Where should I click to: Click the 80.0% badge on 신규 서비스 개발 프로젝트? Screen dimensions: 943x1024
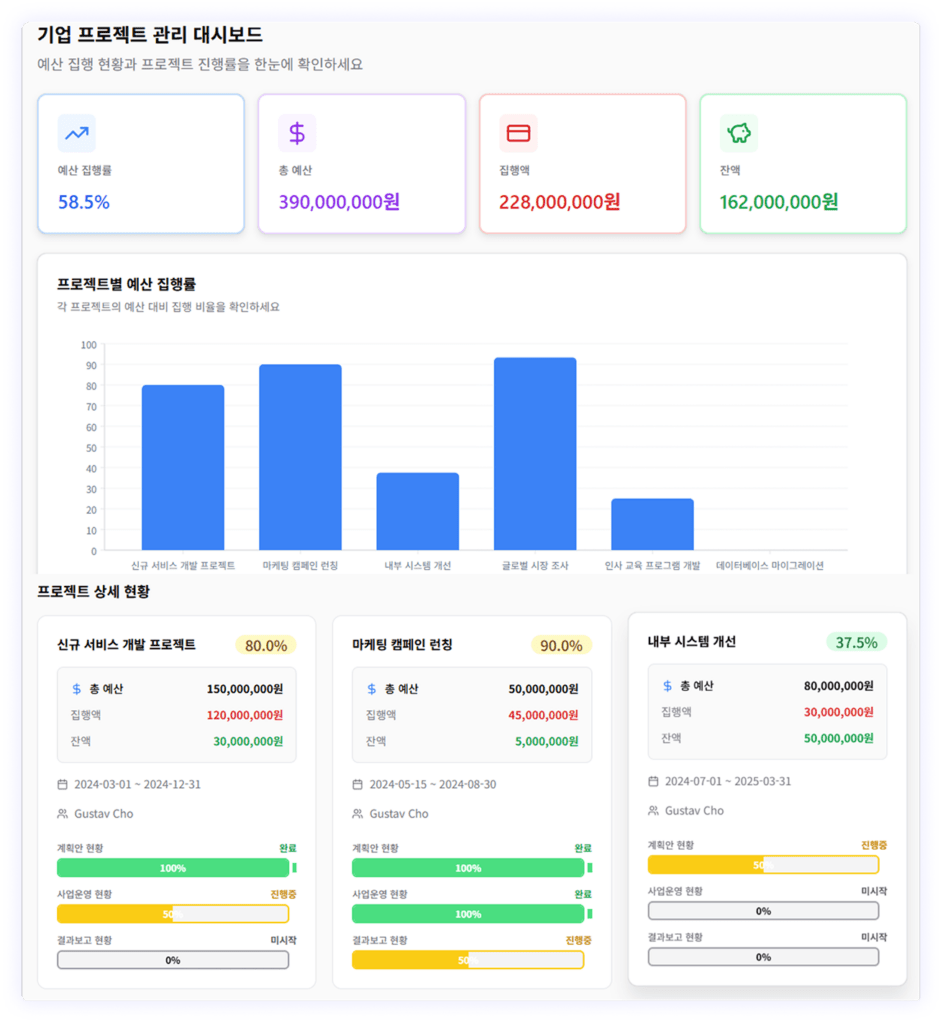tap(266, 645)
